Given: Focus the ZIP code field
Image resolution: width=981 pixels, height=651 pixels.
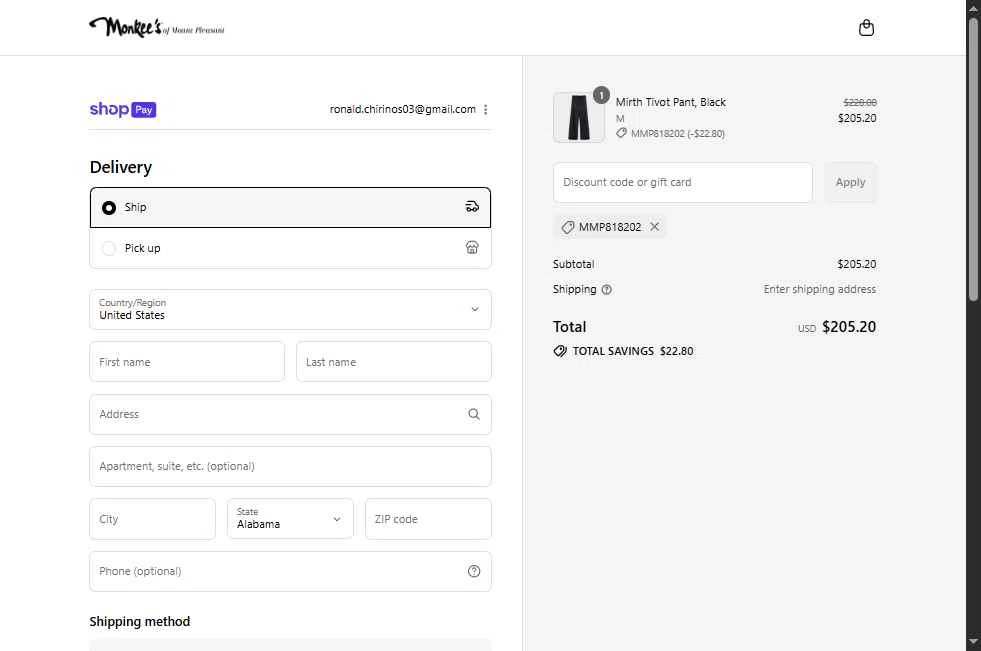Looking at the screenshot, I should coord(429,519).
